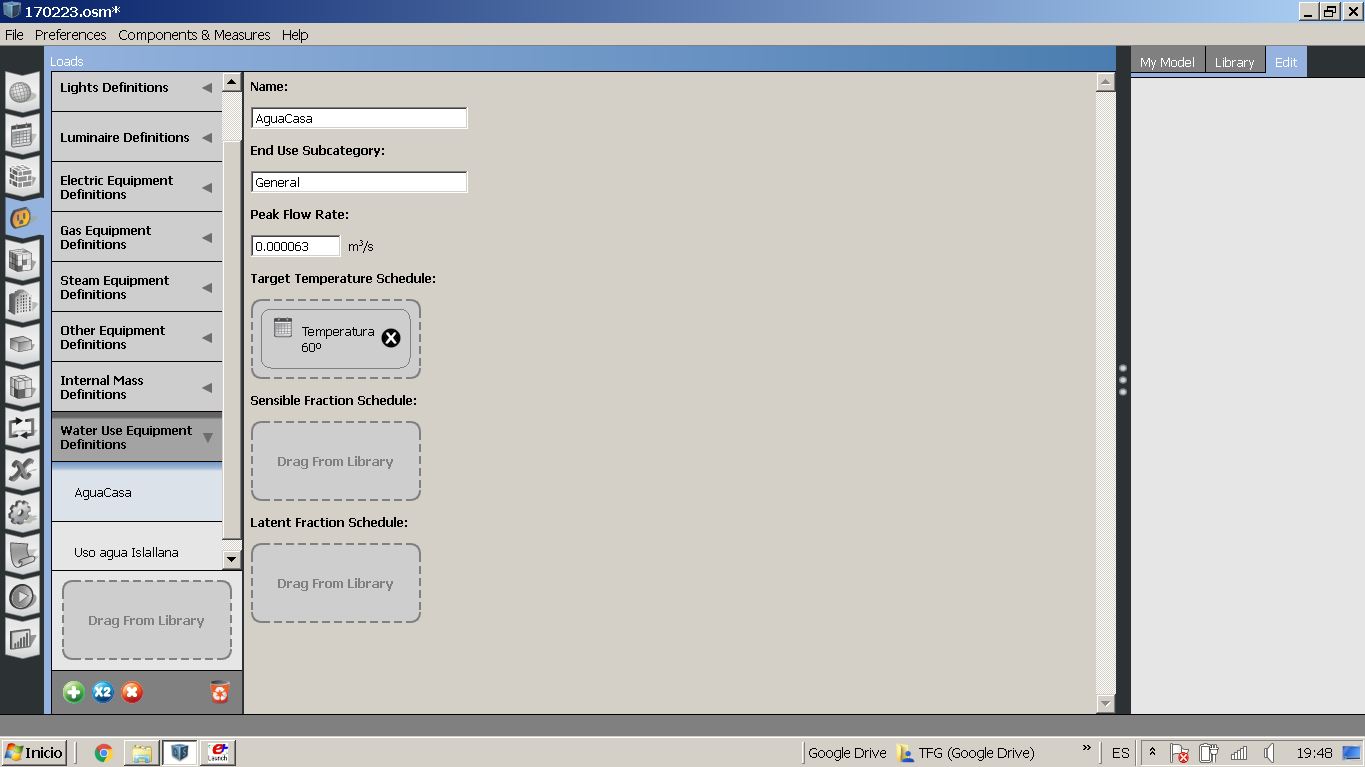The height and width of the screenshot is (767, 1365).
Task: Click the right panel splitter handle
Action: coord(1123,380)
